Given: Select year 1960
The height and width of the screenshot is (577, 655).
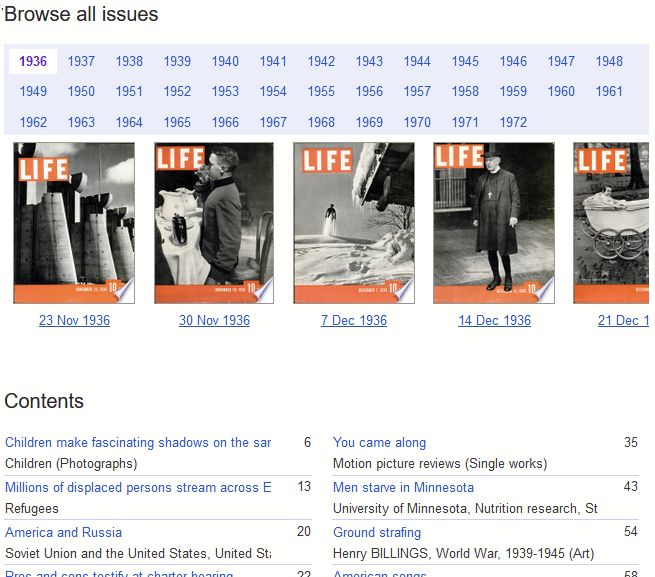Looking at the screenshot, I should coord(561,92).
